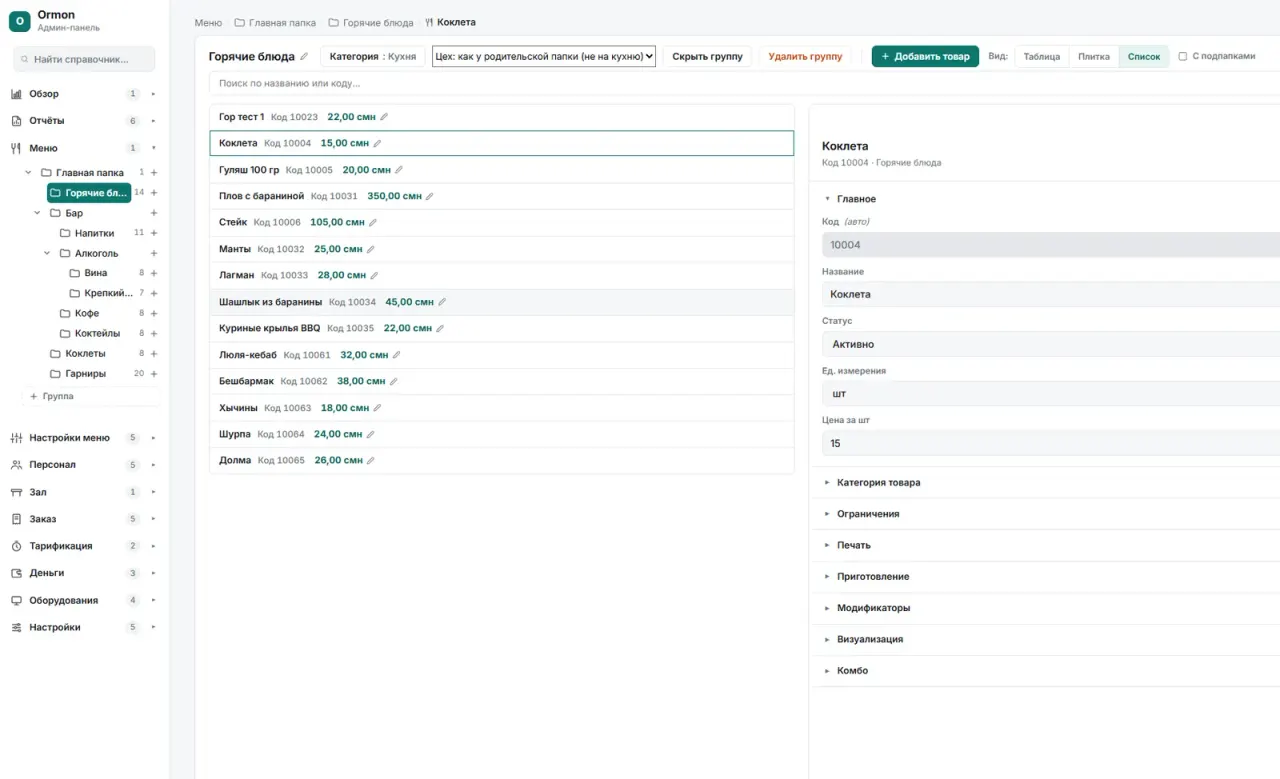Click the Добавить товар button
Screen dimensions: 1280x779
(x=925, y=57)
